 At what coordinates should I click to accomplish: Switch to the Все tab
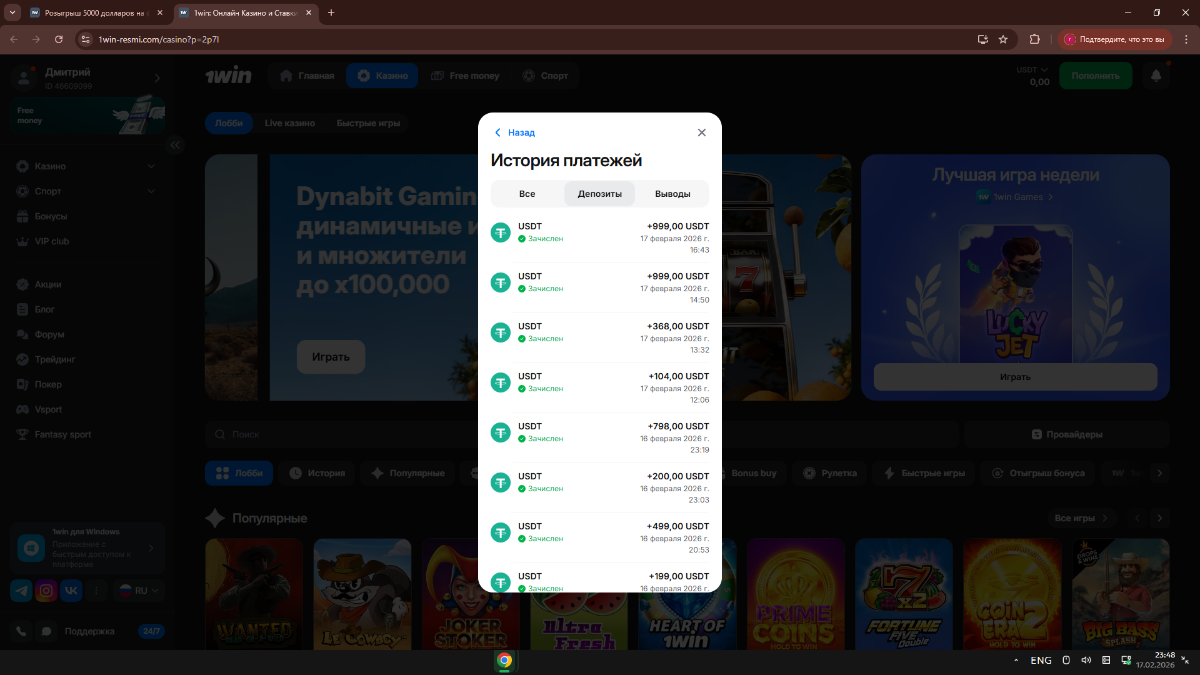527,194
